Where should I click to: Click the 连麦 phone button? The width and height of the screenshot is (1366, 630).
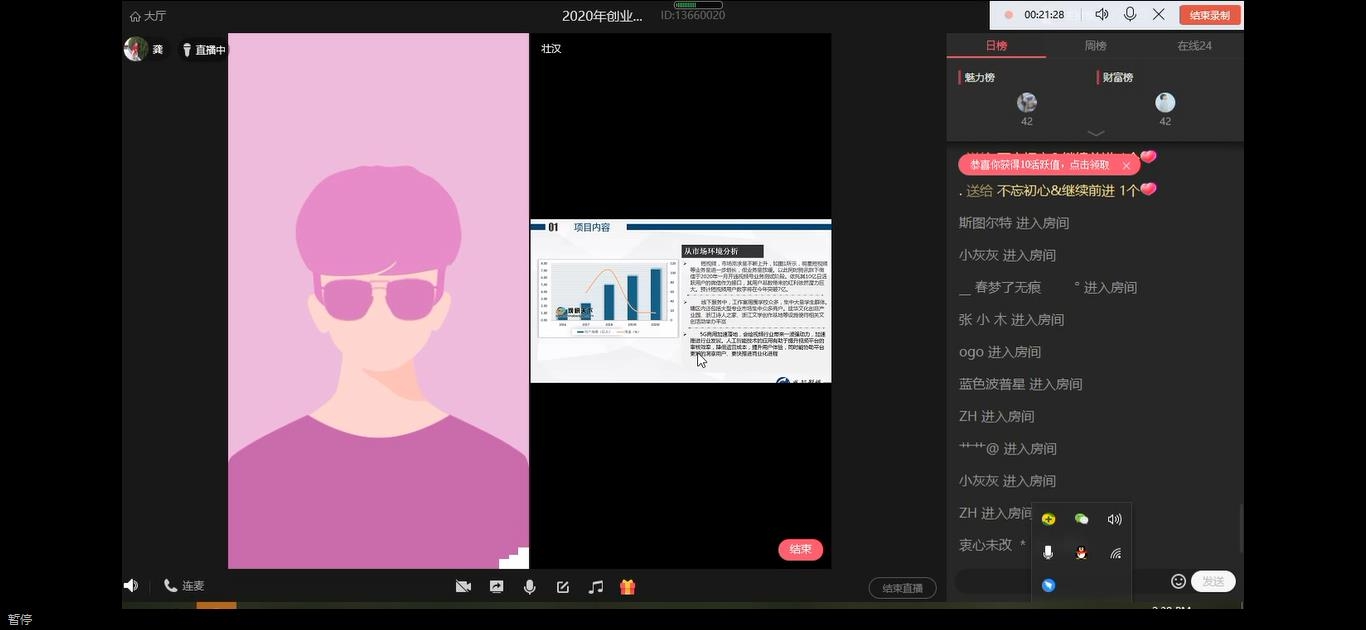click(x=184, y=586)
